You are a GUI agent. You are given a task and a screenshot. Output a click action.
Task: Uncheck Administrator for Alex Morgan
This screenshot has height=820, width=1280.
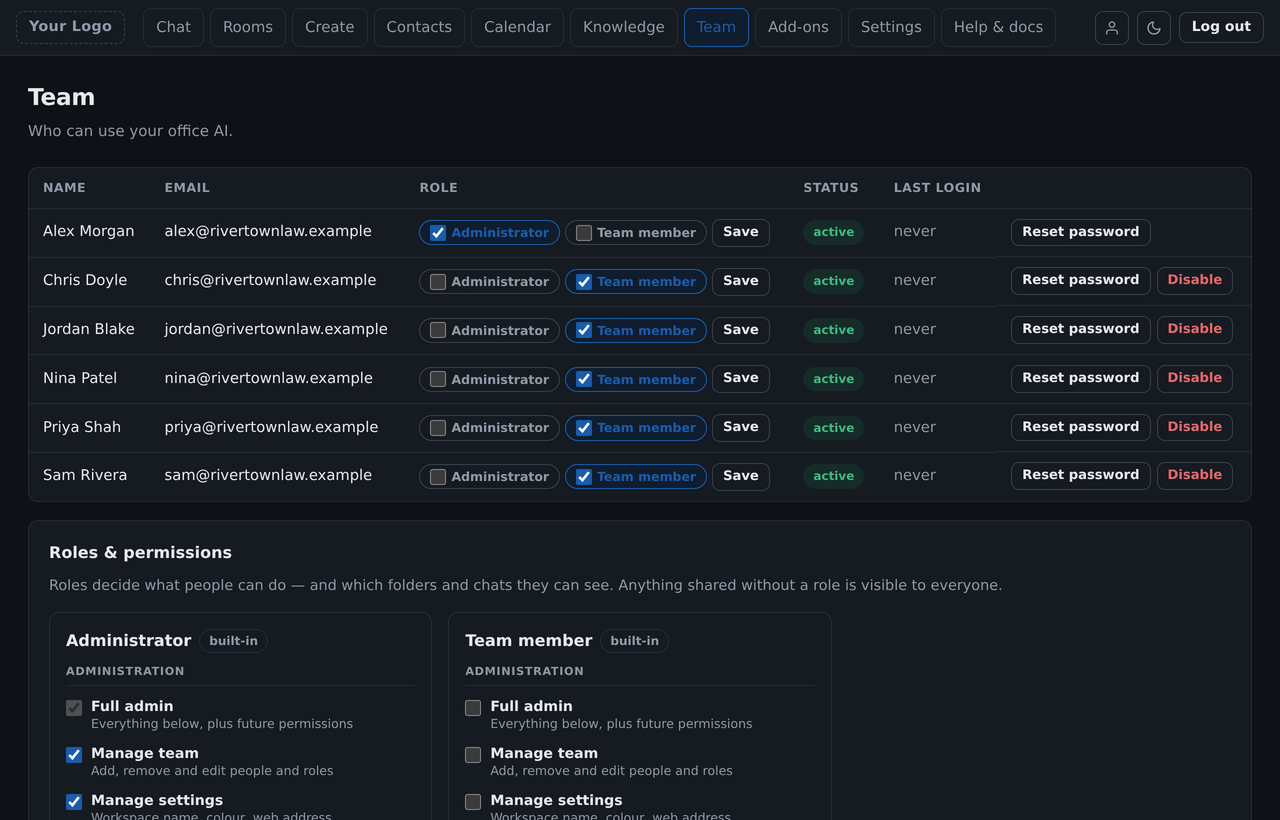coord(438,233)
